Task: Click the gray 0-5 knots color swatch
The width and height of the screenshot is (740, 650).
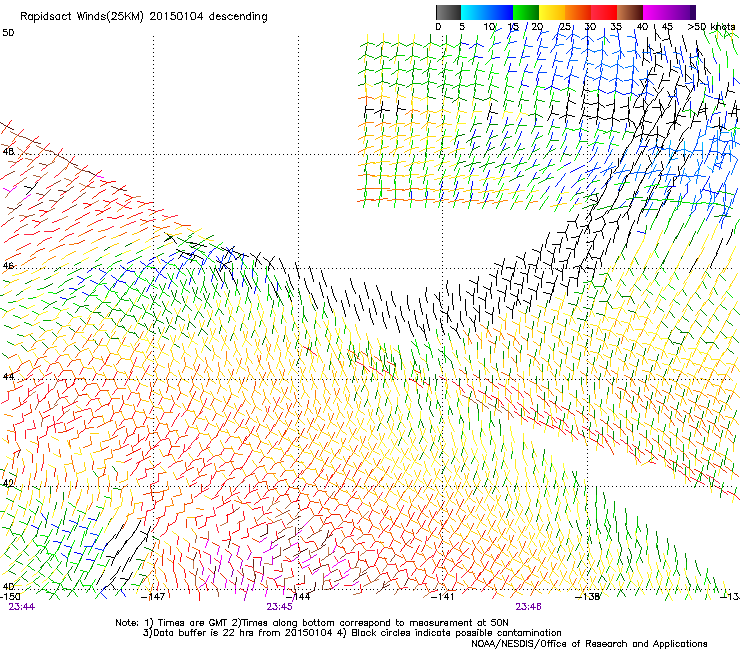Action: tap(448, 12)
